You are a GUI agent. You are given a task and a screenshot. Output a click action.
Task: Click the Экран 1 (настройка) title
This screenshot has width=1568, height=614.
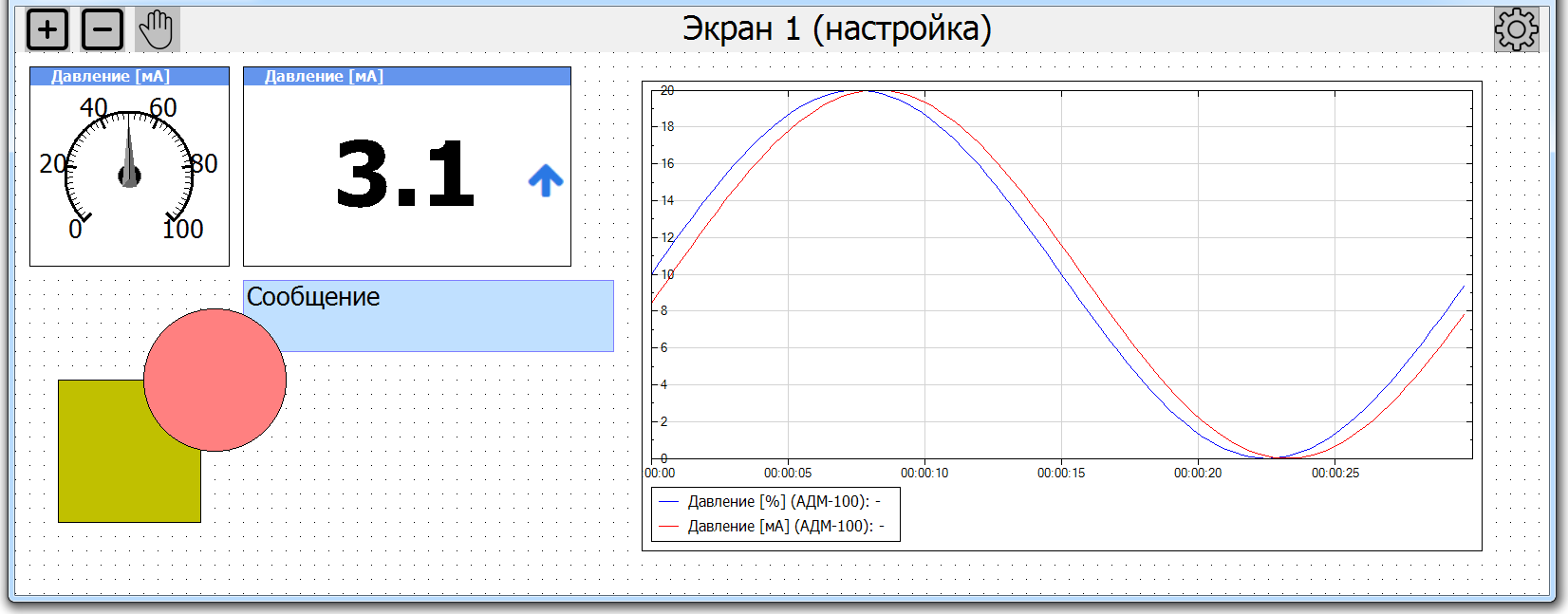[836, 29]
